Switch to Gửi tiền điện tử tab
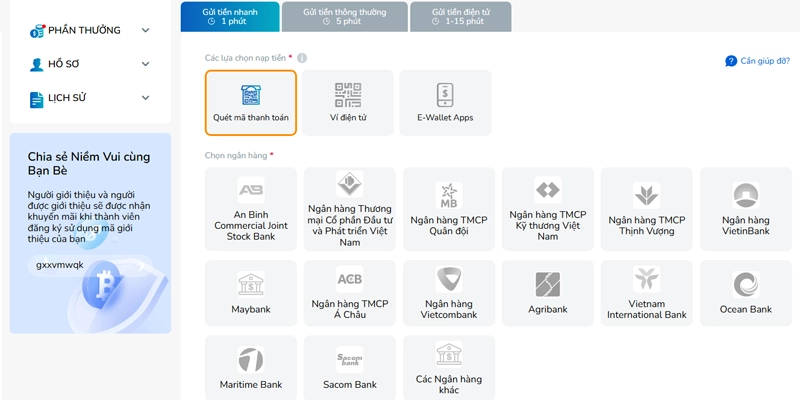800x400 pixels. [461, 16]
